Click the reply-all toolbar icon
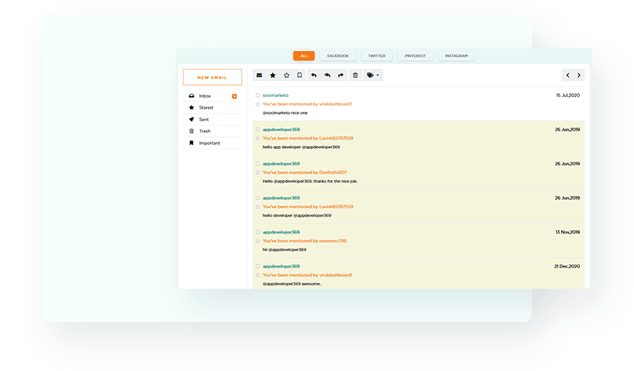 328,75
